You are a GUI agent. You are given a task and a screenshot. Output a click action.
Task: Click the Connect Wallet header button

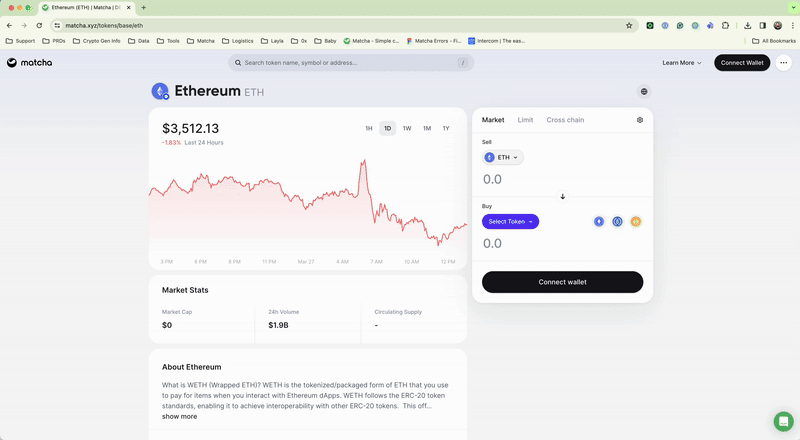pos(742,63)
